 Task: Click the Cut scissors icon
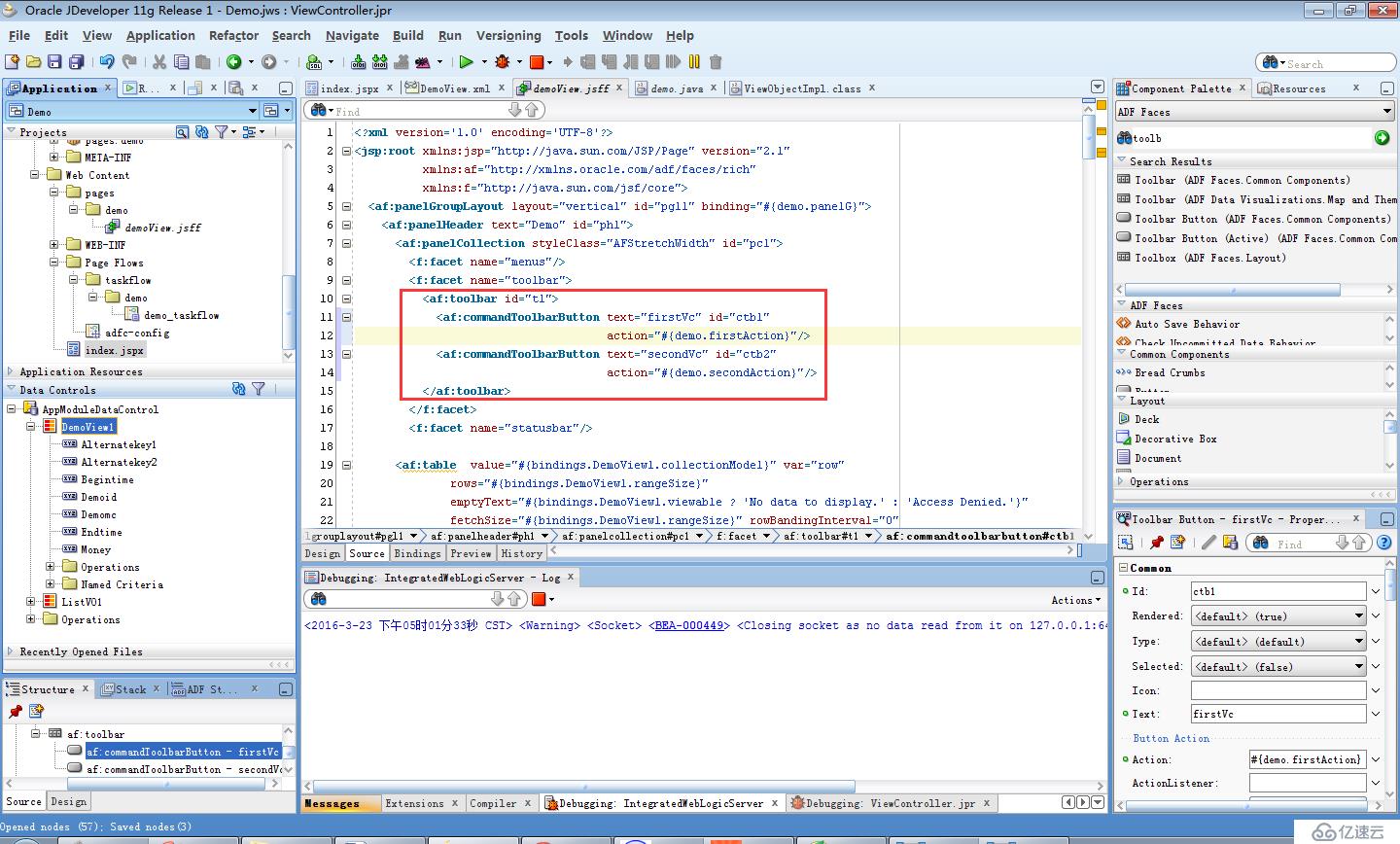159,62
